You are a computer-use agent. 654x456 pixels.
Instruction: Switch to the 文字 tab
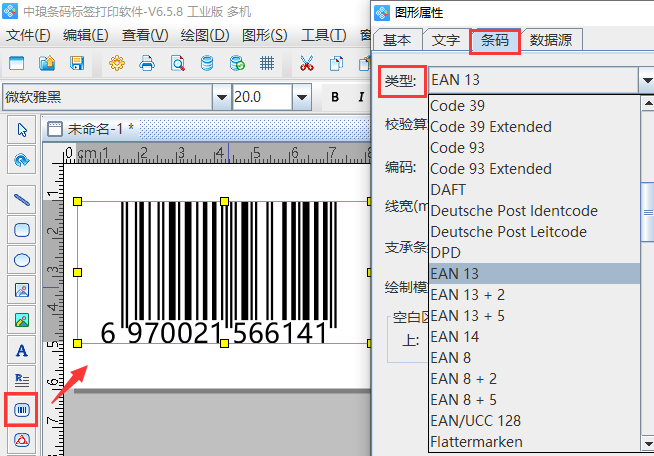[446, 40]
